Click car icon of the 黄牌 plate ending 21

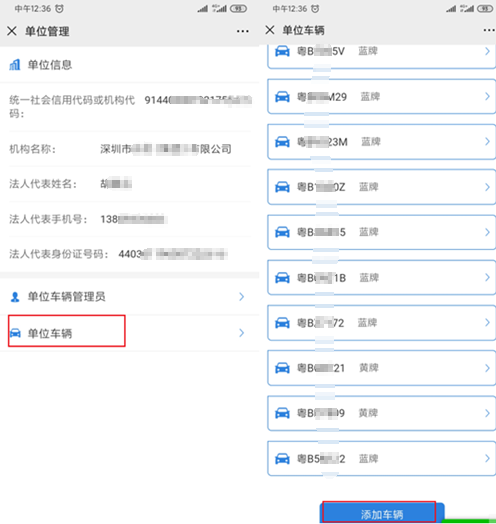[282, 368]
